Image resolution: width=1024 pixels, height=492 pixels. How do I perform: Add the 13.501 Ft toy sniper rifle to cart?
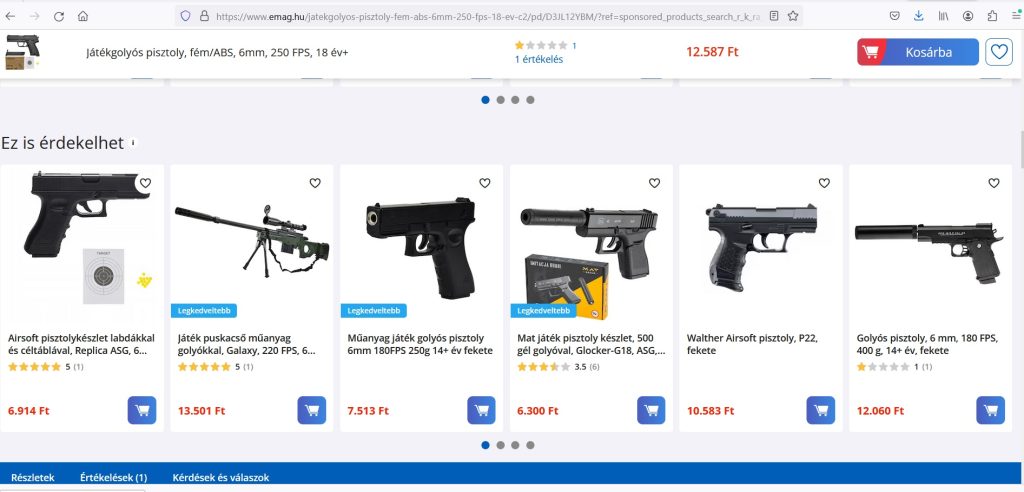point(312,410)
